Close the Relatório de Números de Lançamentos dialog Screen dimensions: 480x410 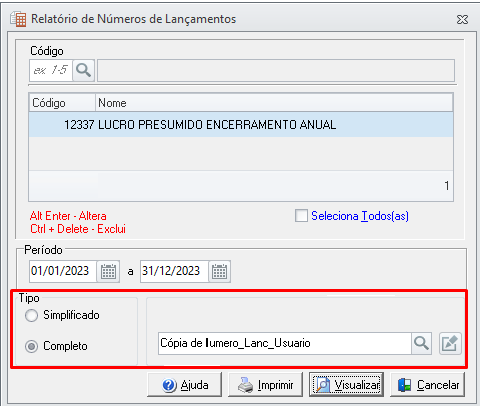pyautogui.click(x=462, y=19)
